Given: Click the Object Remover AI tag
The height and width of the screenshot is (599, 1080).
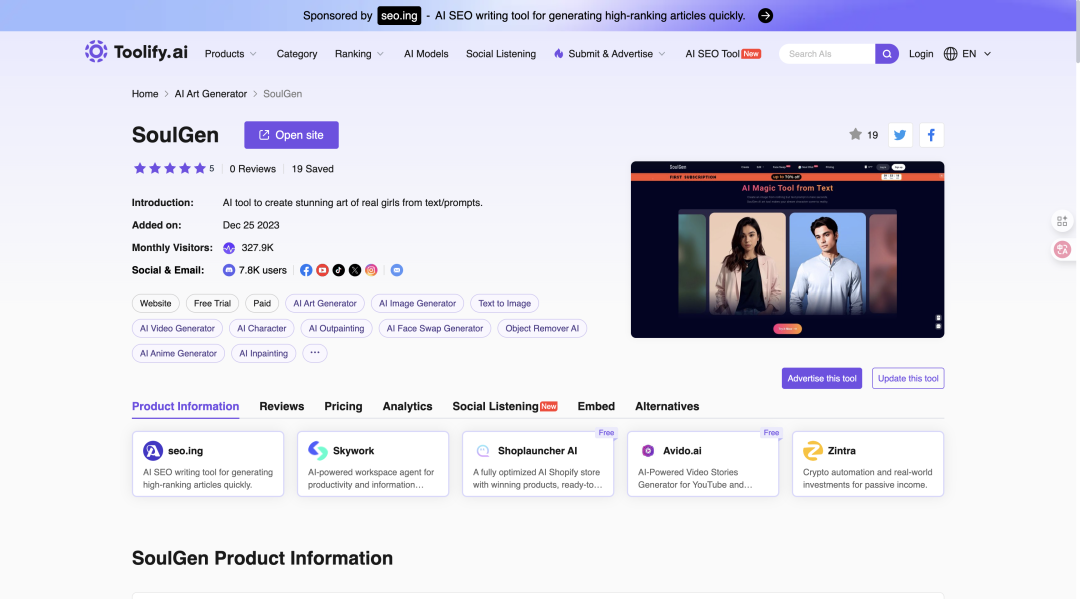Looking at the screenshot, I should point(542,328).
